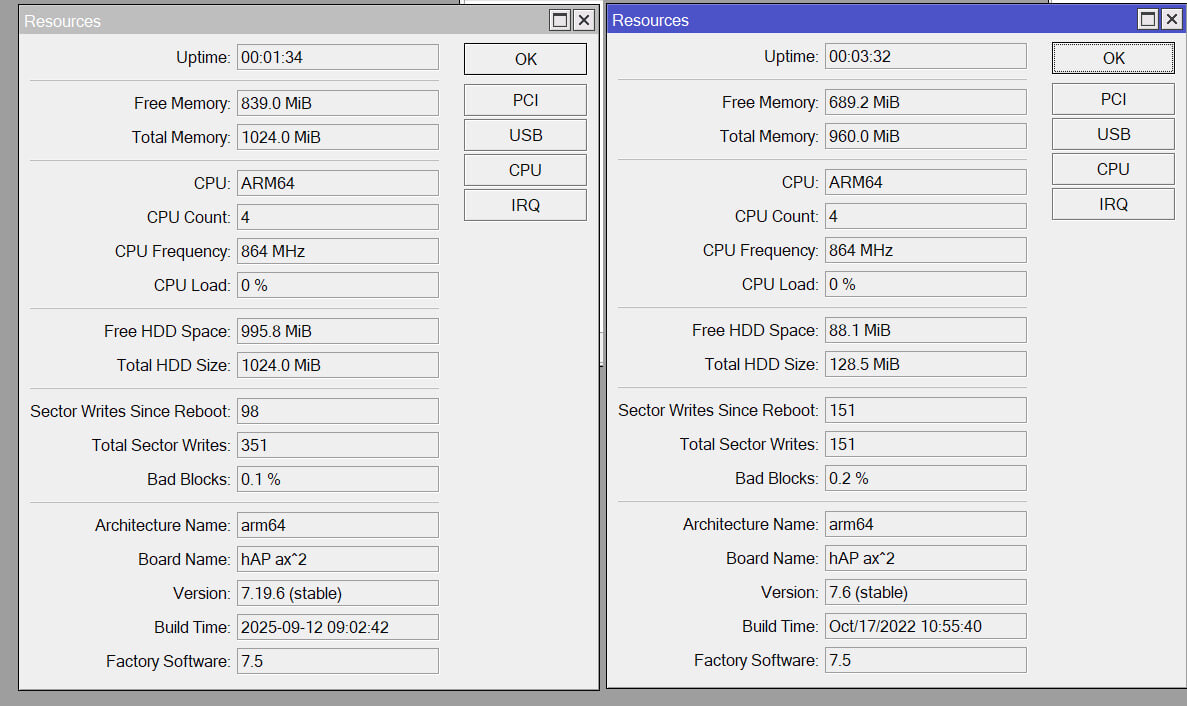Click Board Name hAP ax^2 in right window
Screen dimensions: 1187x706
click(926, 558)
